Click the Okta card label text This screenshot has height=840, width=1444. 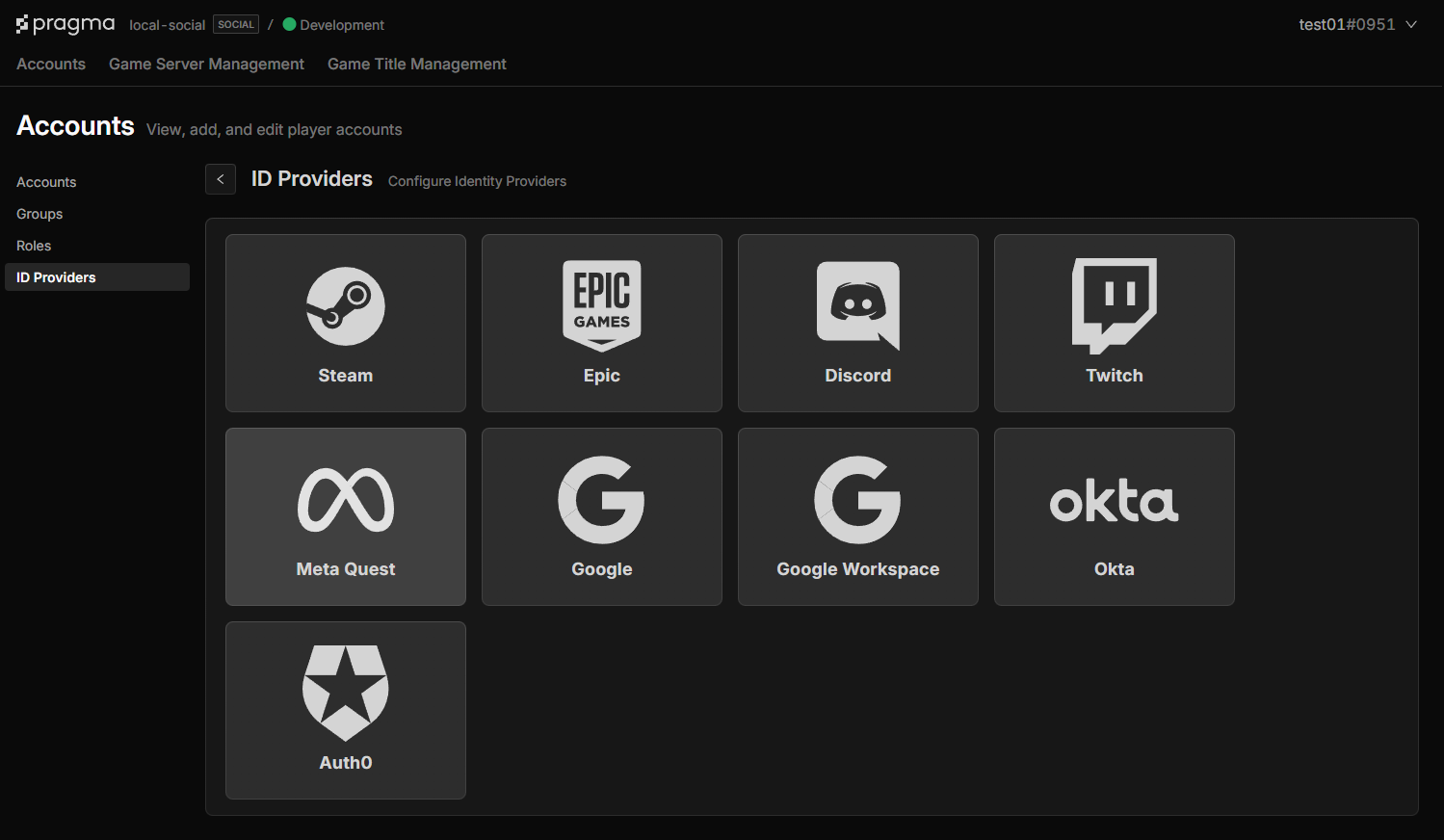coord(1115,569)
